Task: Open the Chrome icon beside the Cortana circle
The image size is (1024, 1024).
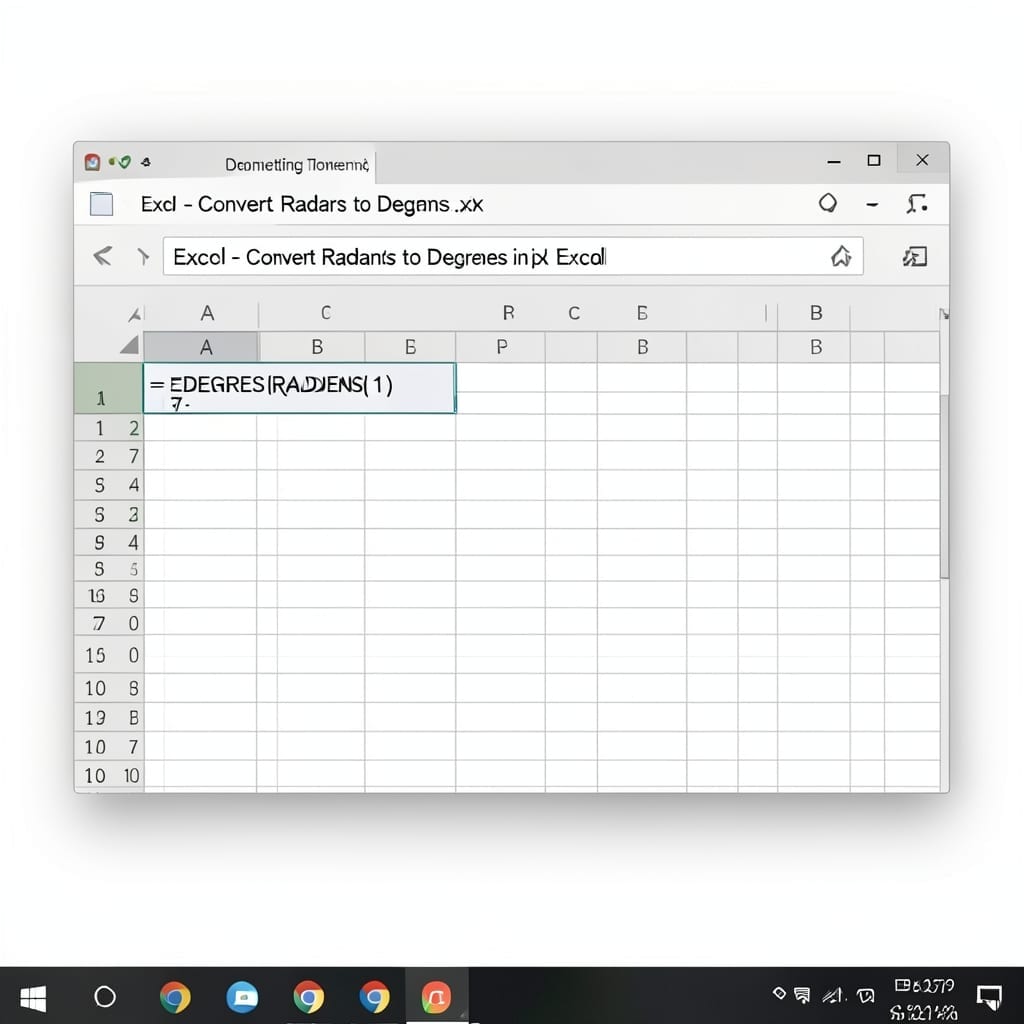Action: pos(175,997)
